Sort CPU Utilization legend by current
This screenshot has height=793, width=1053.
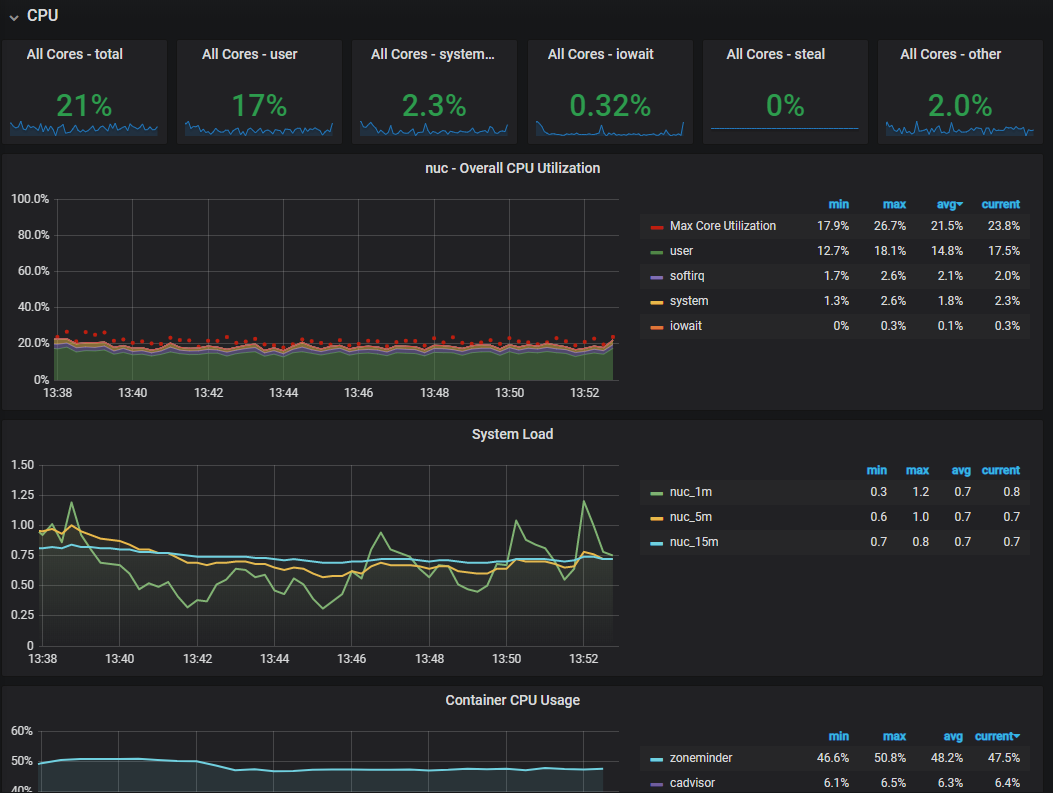tap(1001, 204)
